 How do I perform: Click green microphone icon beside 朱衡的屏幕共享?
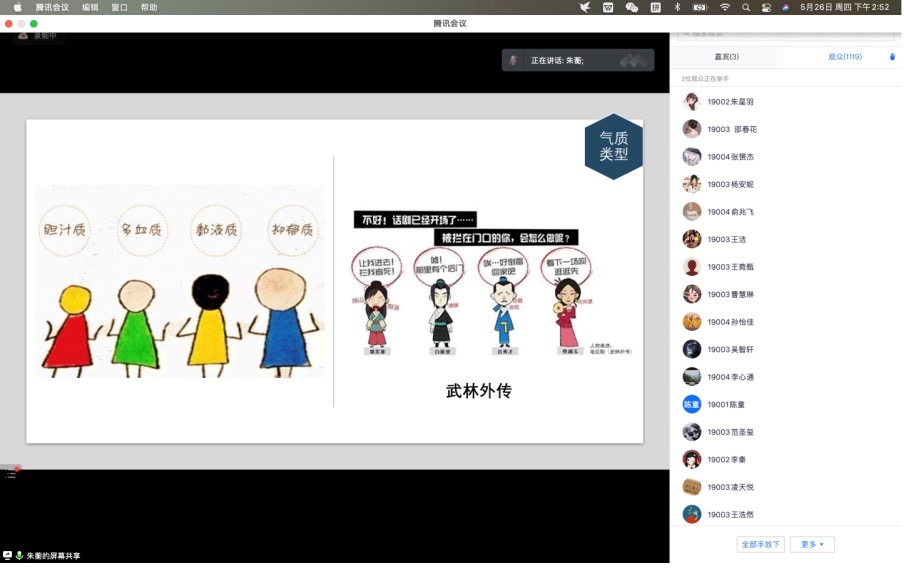[x=19, y=555]
